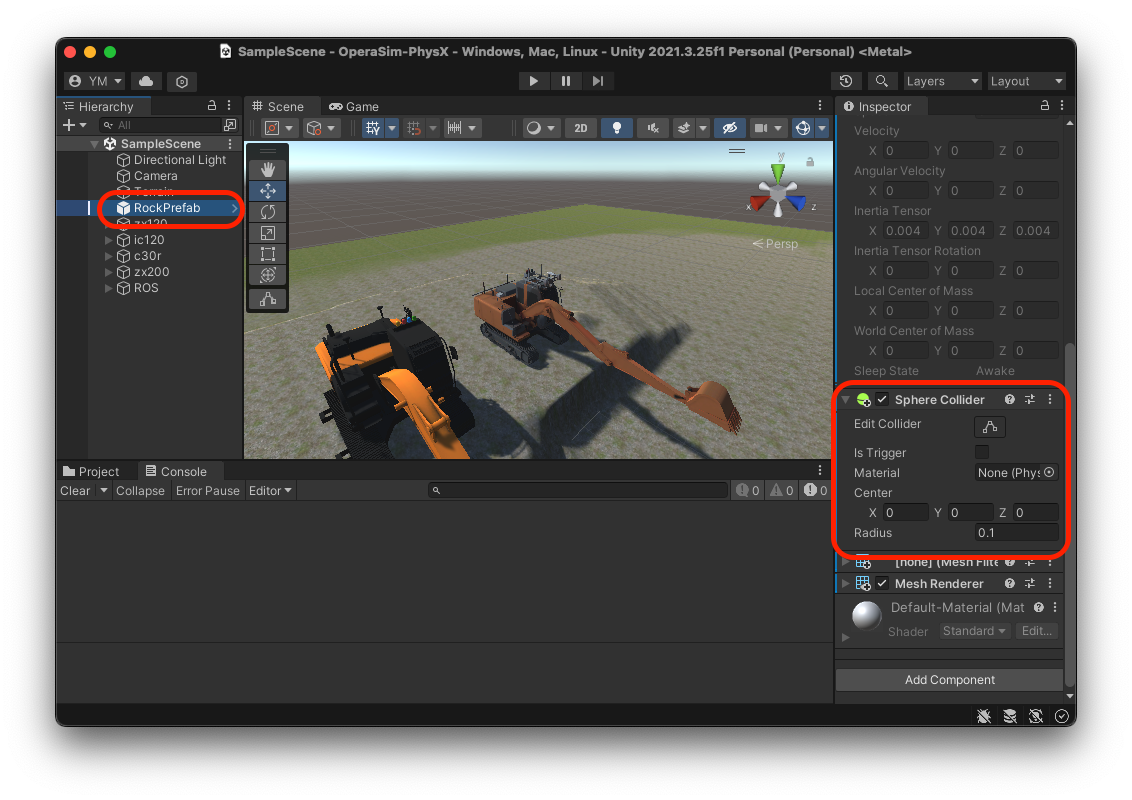Click the Default-Material preview sphere

(x=866, y=615)
